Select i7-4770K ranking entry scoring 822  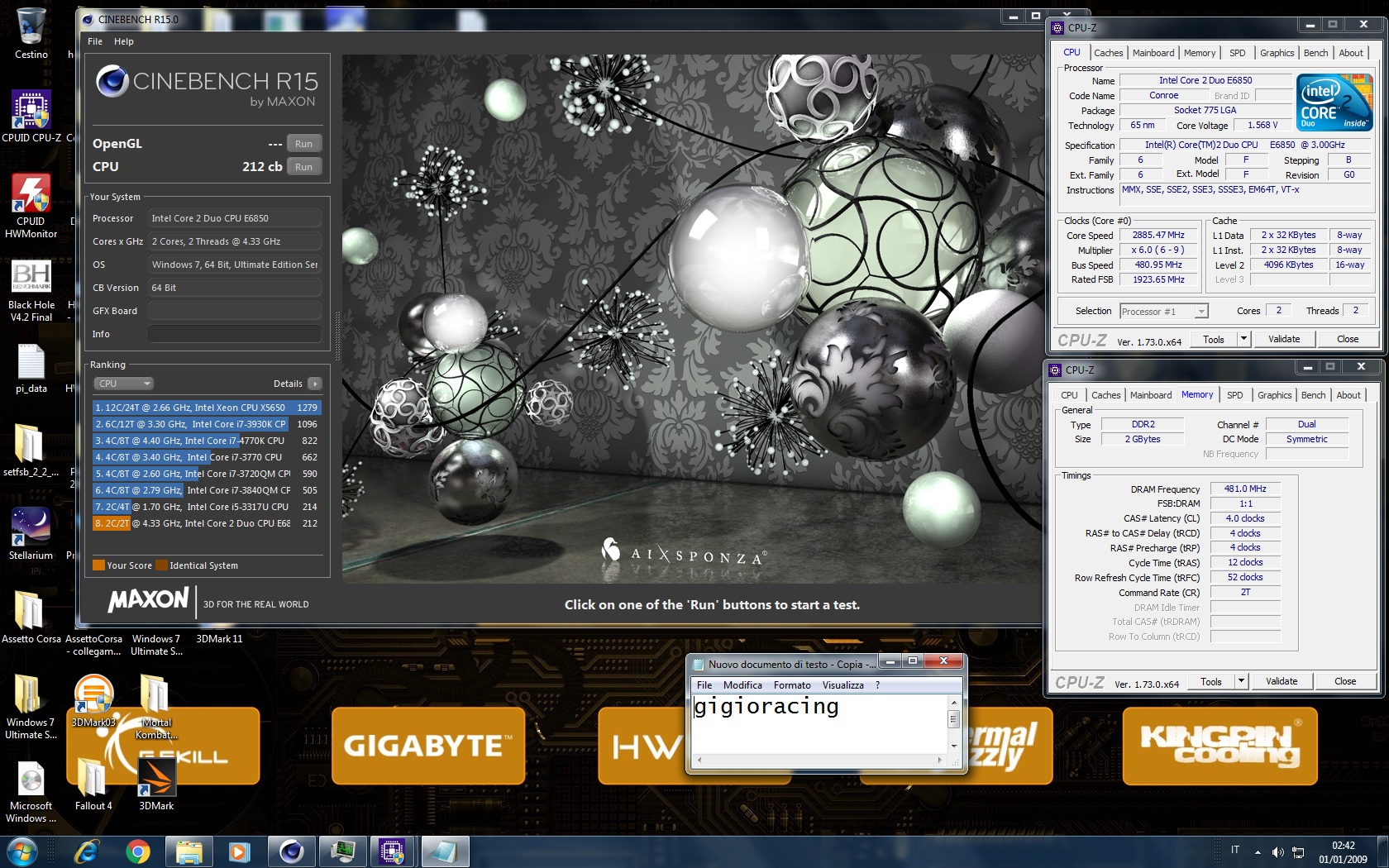(207, 441)
